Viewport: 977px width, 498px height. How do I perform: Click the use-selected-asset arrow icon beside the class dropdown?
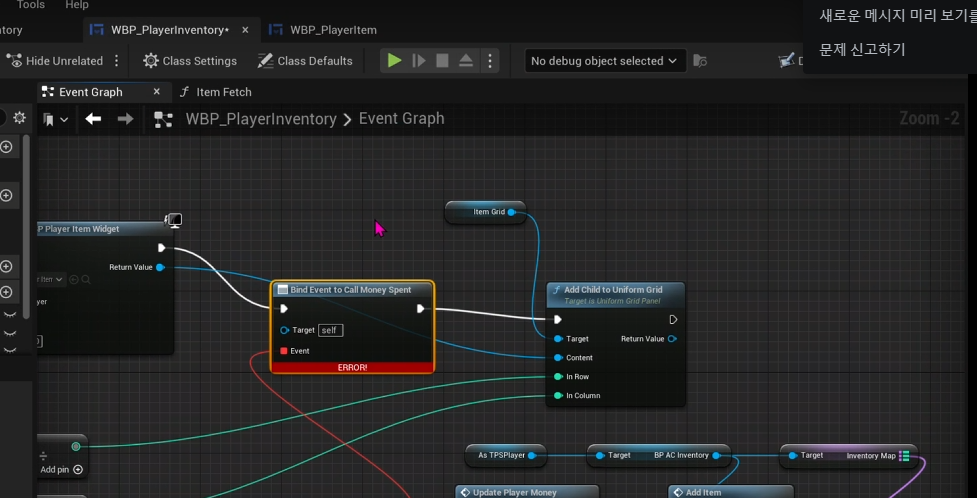click(74, 280)
